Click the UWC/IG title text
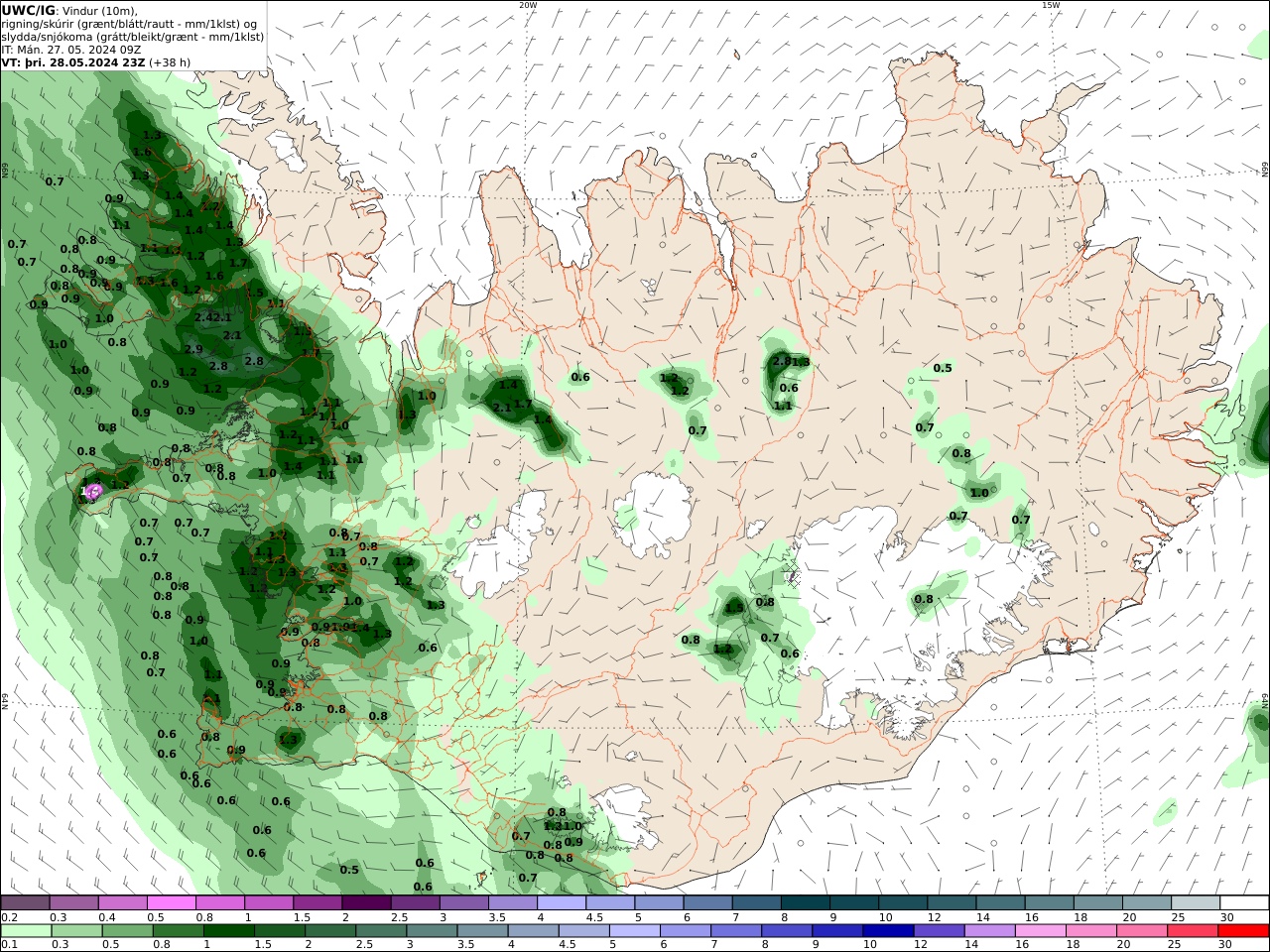The height and width of the screenshot is (952, 1270). 27,10
